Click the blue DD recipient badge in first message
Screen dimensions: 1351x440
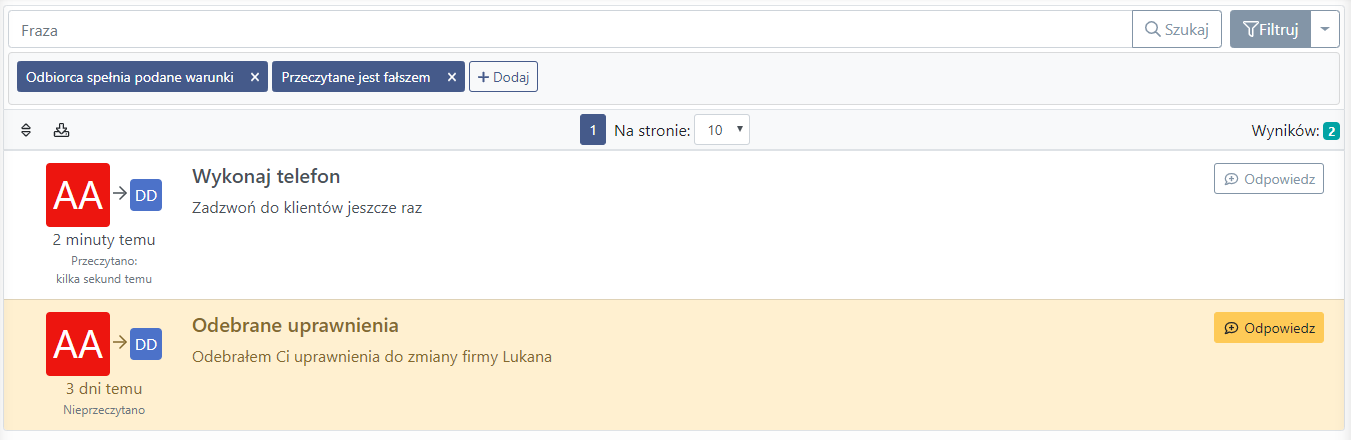(146, 195)
